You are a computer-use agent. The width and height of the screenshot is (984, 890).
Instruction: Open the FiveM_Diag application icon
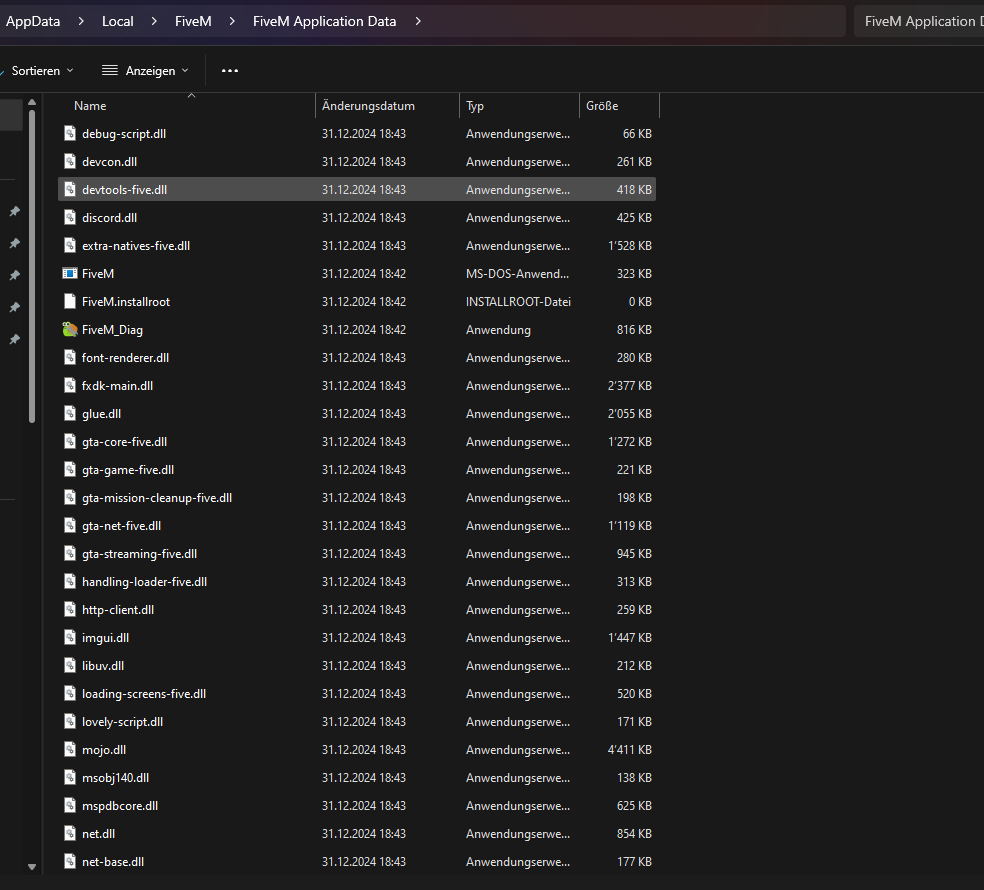pos(70,329)
